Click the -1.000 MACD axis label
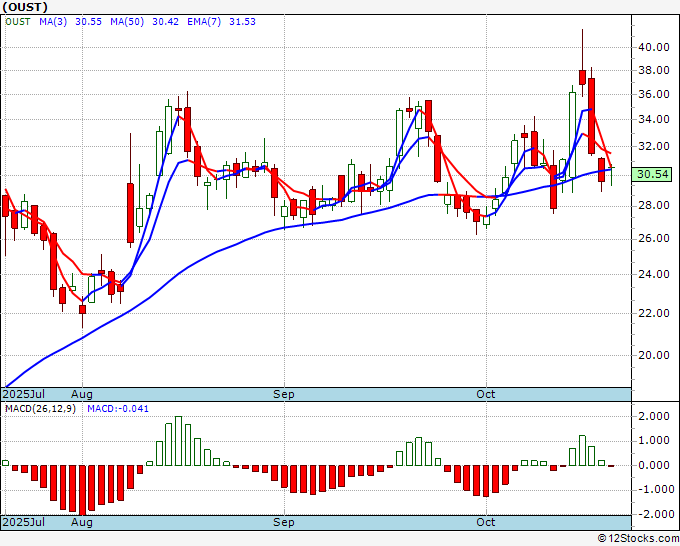680x546 pixels. click(x=654, y=489)
